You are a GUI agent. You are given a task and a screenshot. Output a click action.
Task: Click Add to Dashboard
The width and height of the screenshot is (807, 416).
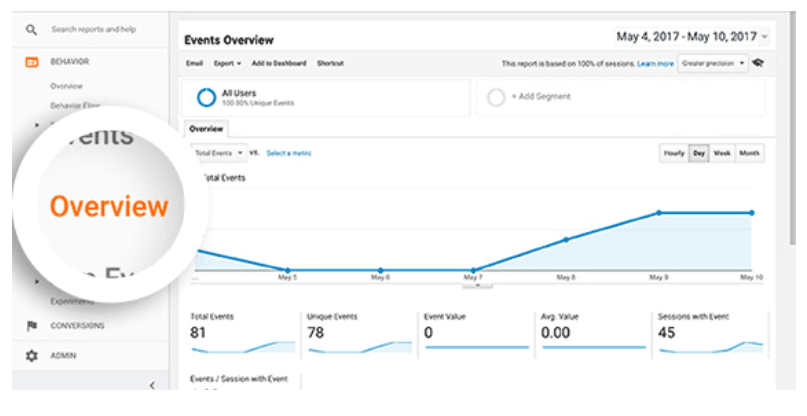click(x=279, y=63)
